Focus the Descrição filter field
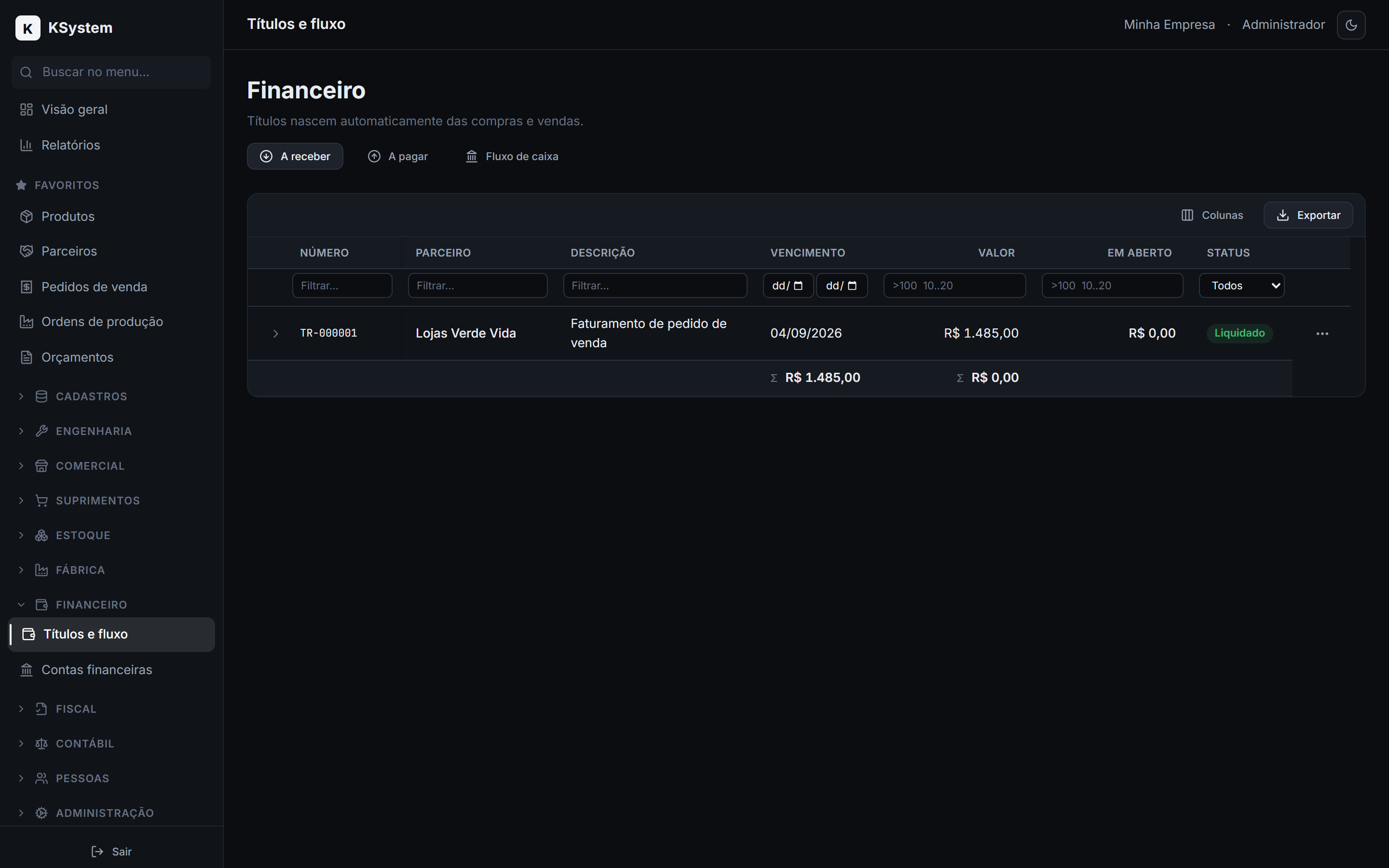Screen dimensions: 1389x868 pyautogui.click(x=655, y=286)
